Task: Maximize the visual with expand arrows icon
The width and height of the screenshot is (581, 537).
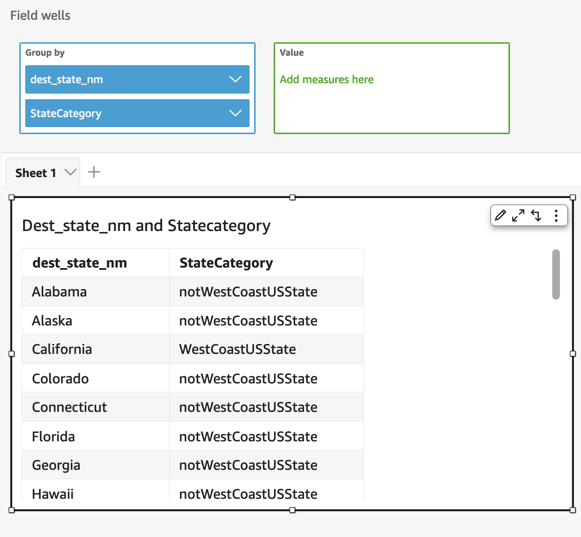Action: click(518, 215)
